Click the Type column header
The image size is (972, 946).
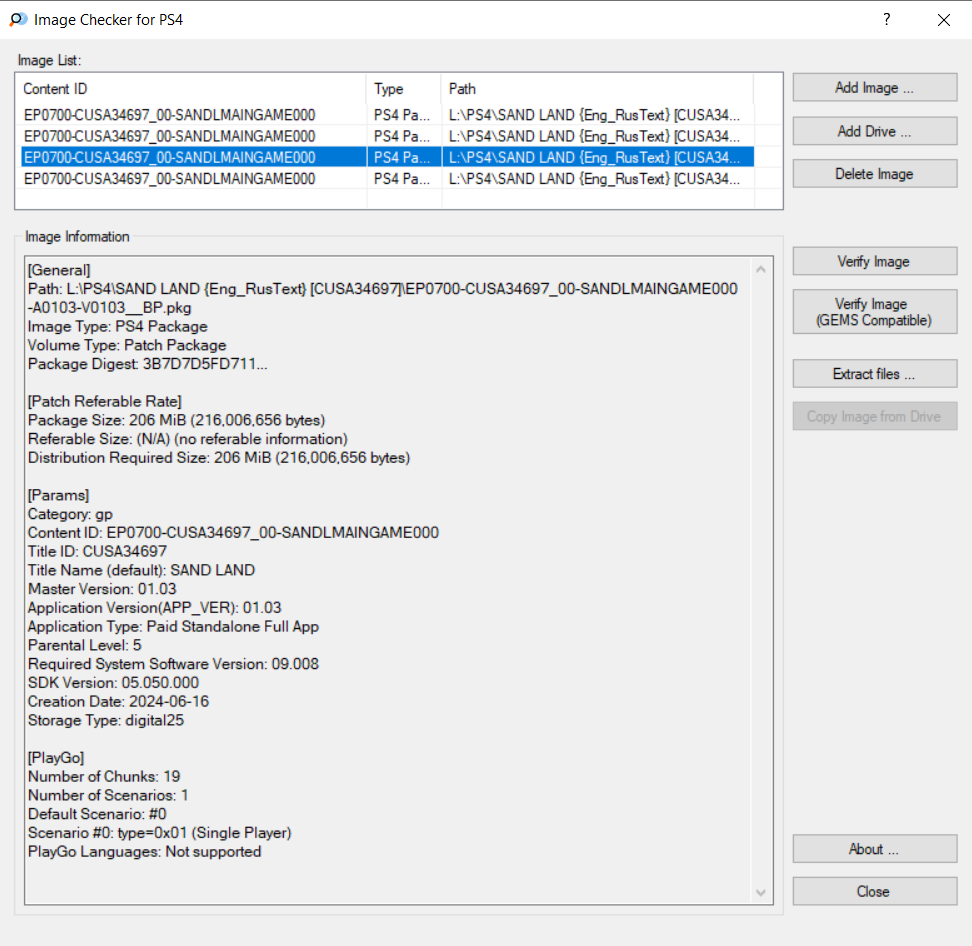point(403,89)
